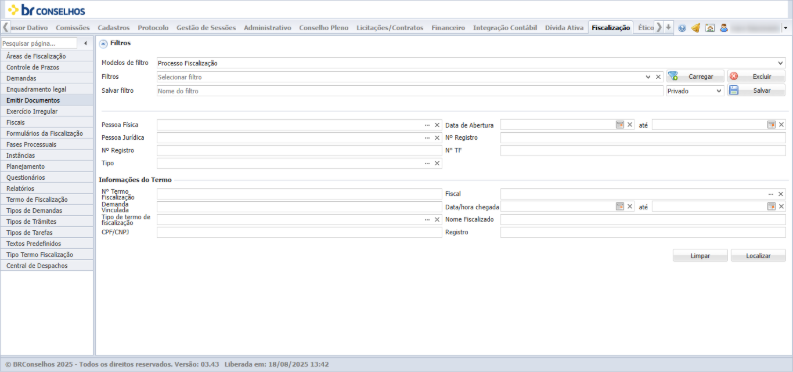Clear Data de Abertura start date

point(630,125)
